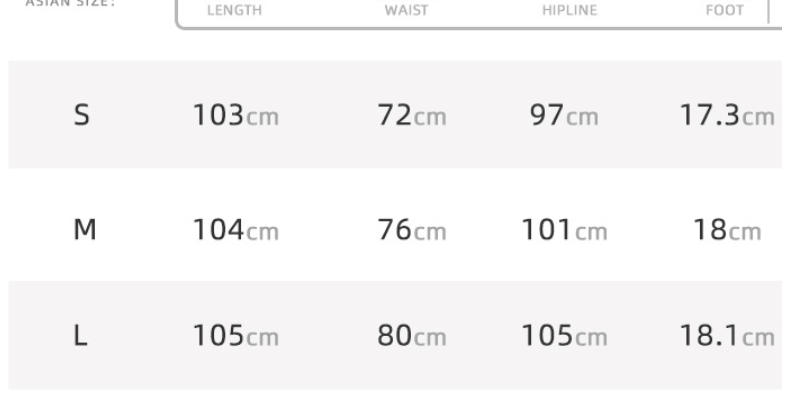This screenshot has width=792, height=394.
Task: Select the M size row label
Action: point(84,229)
